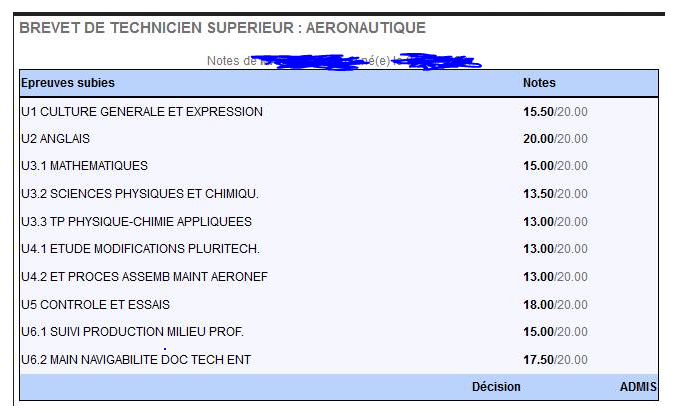Click the 20.00/20.00 grade for Anglais
Viewport: 678px width, 419px height.
click(x=555, y=138)
